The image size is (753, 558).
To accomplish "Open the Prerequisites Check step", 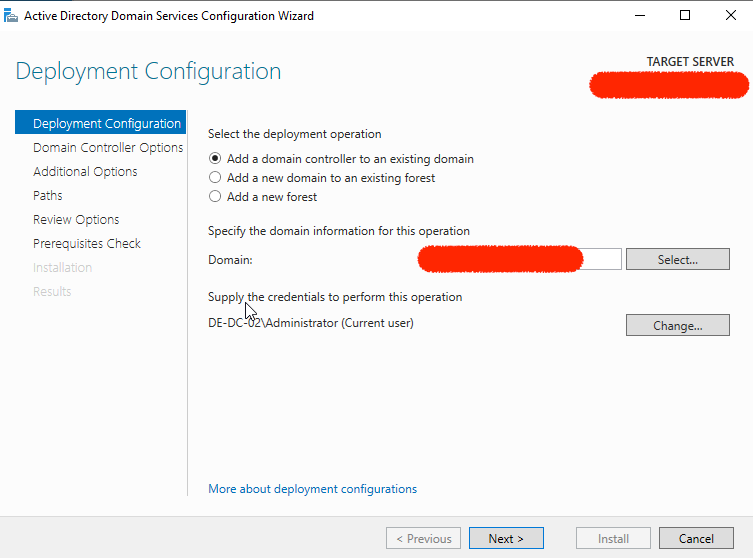I will 87,244.
